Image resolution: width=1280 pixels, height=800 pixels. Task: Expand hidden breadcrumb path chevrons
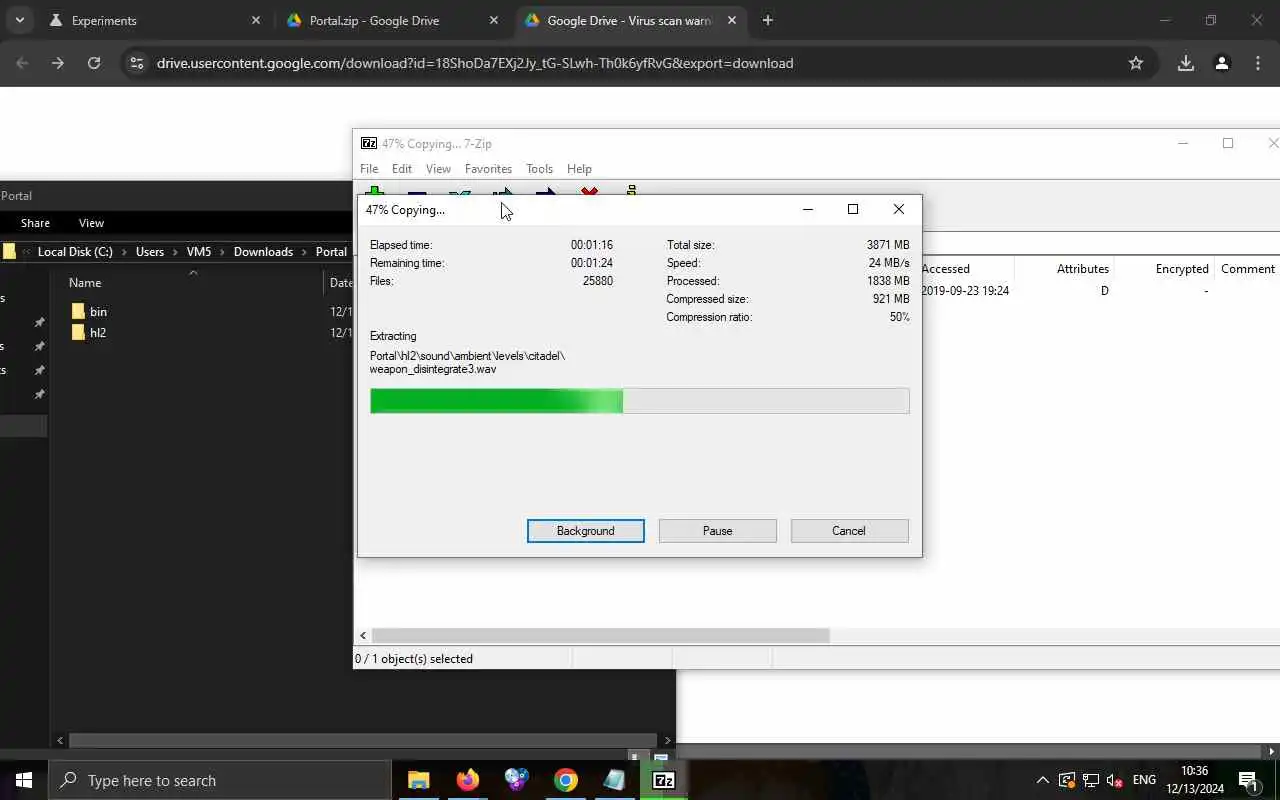[27, 252]
